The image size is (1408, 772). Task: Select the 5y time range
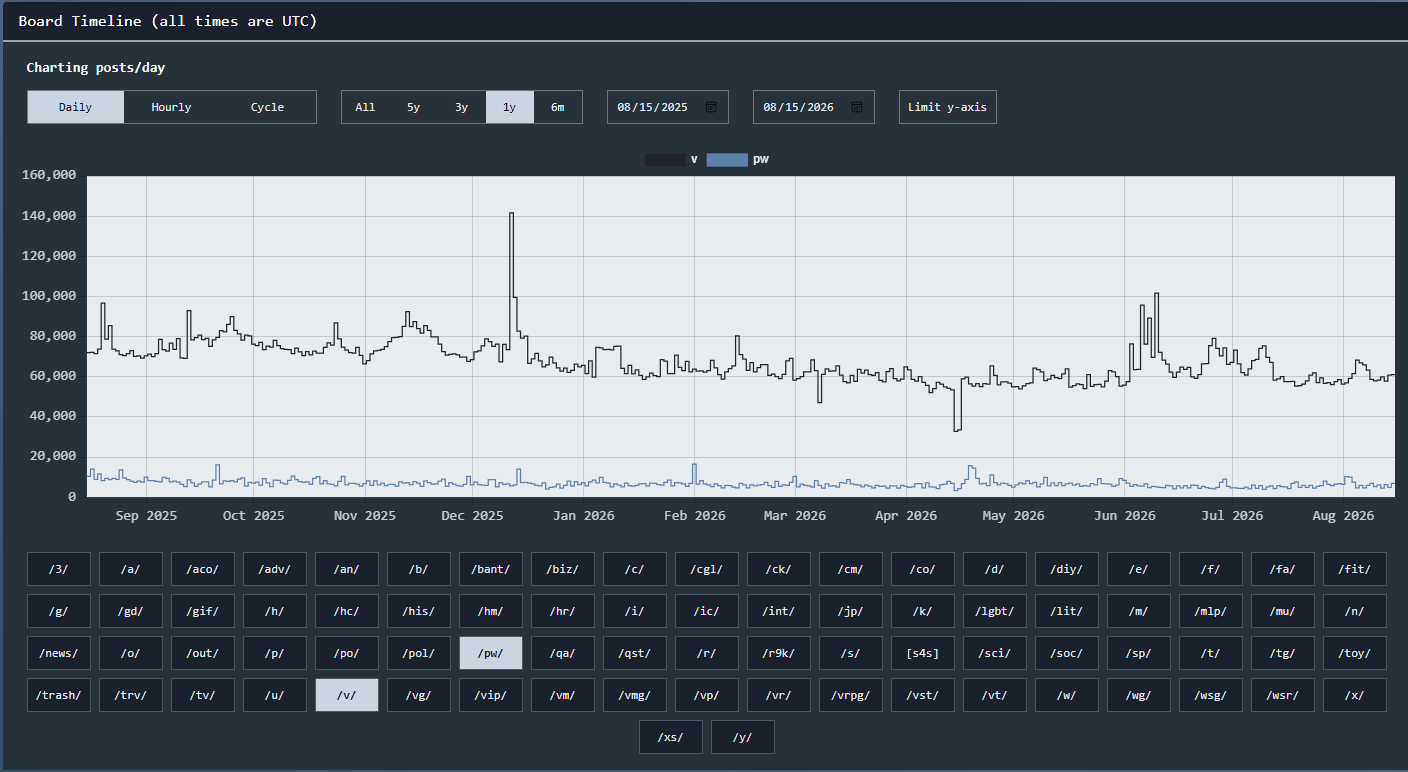pyautogui.click(x=413, y=107)
